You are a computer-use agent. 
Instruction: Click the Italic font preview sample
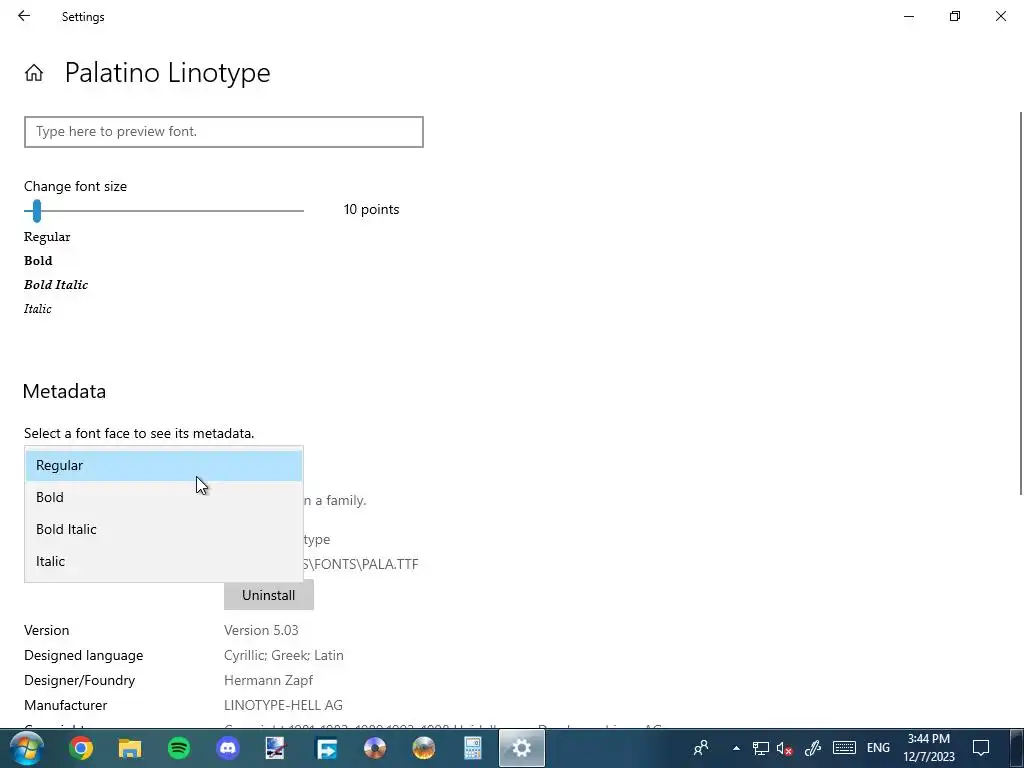tap(38, 309)
